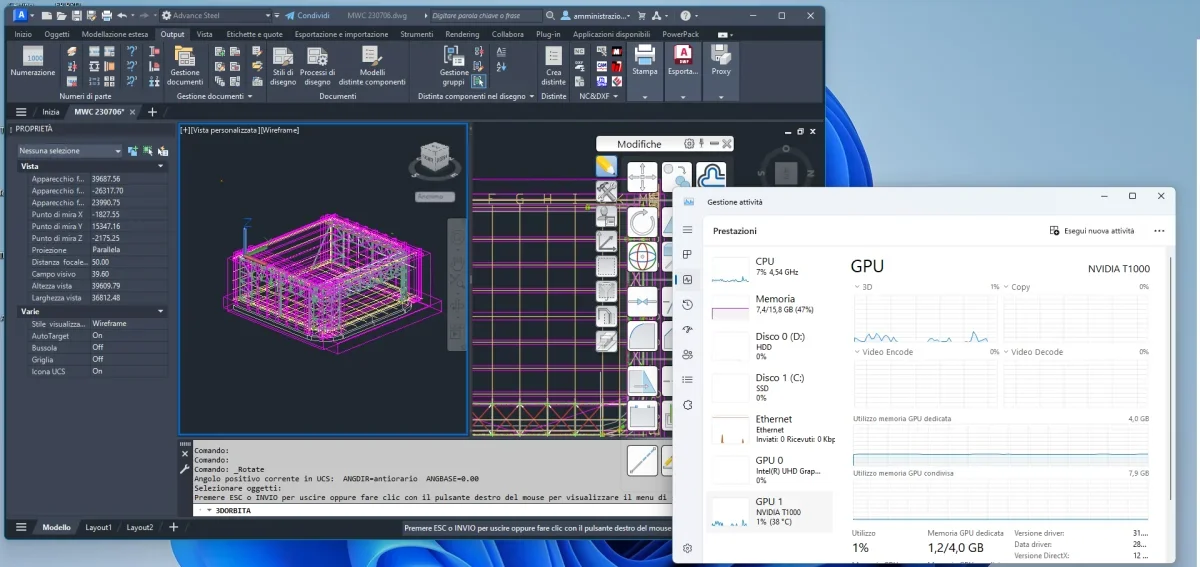Open Modifiche palette settings gear
Screen dimensions: 1200x567
coord(689,144)
